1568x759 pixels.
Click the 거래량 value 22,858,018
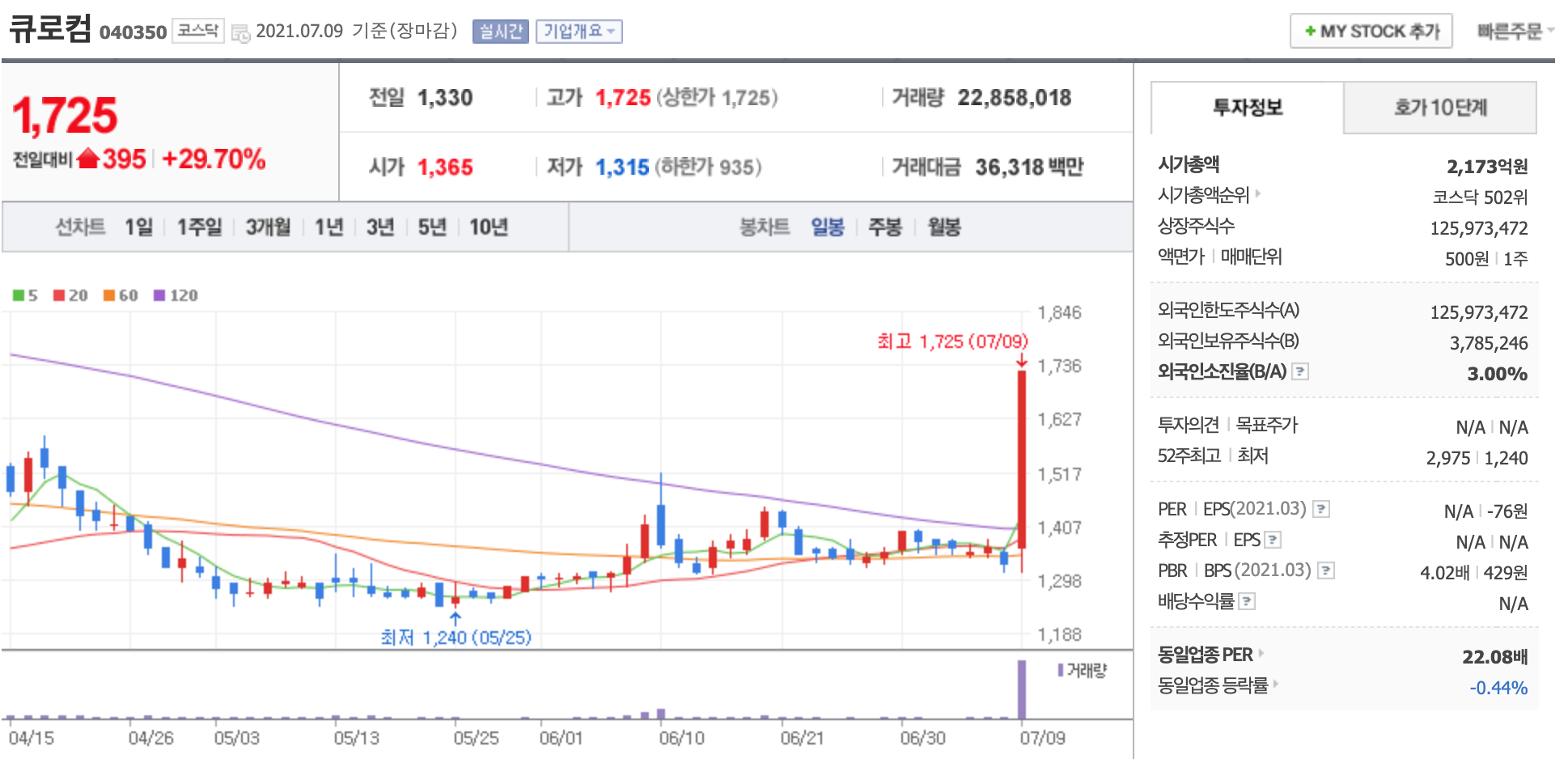coord(1015,98)
